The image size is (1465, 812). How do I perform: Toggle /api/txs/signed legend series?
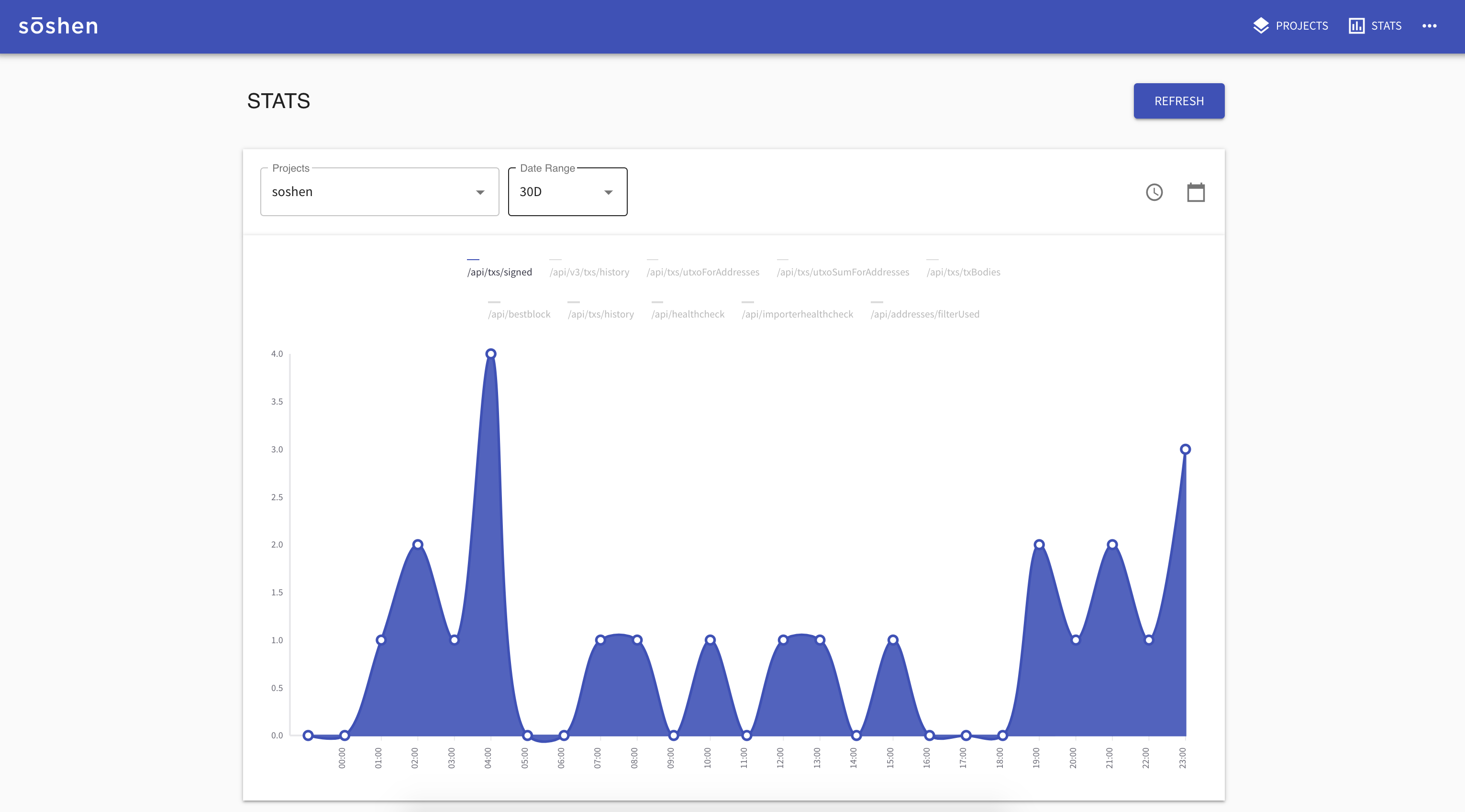coord(499,272)
